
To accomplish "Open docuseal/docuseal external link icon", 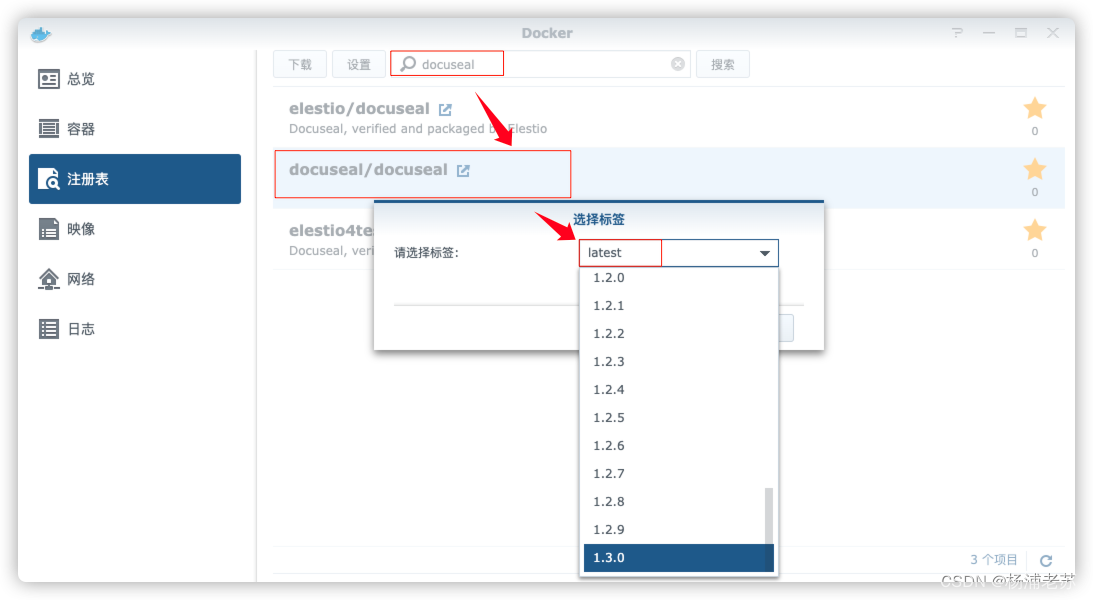I will [464, 171].
